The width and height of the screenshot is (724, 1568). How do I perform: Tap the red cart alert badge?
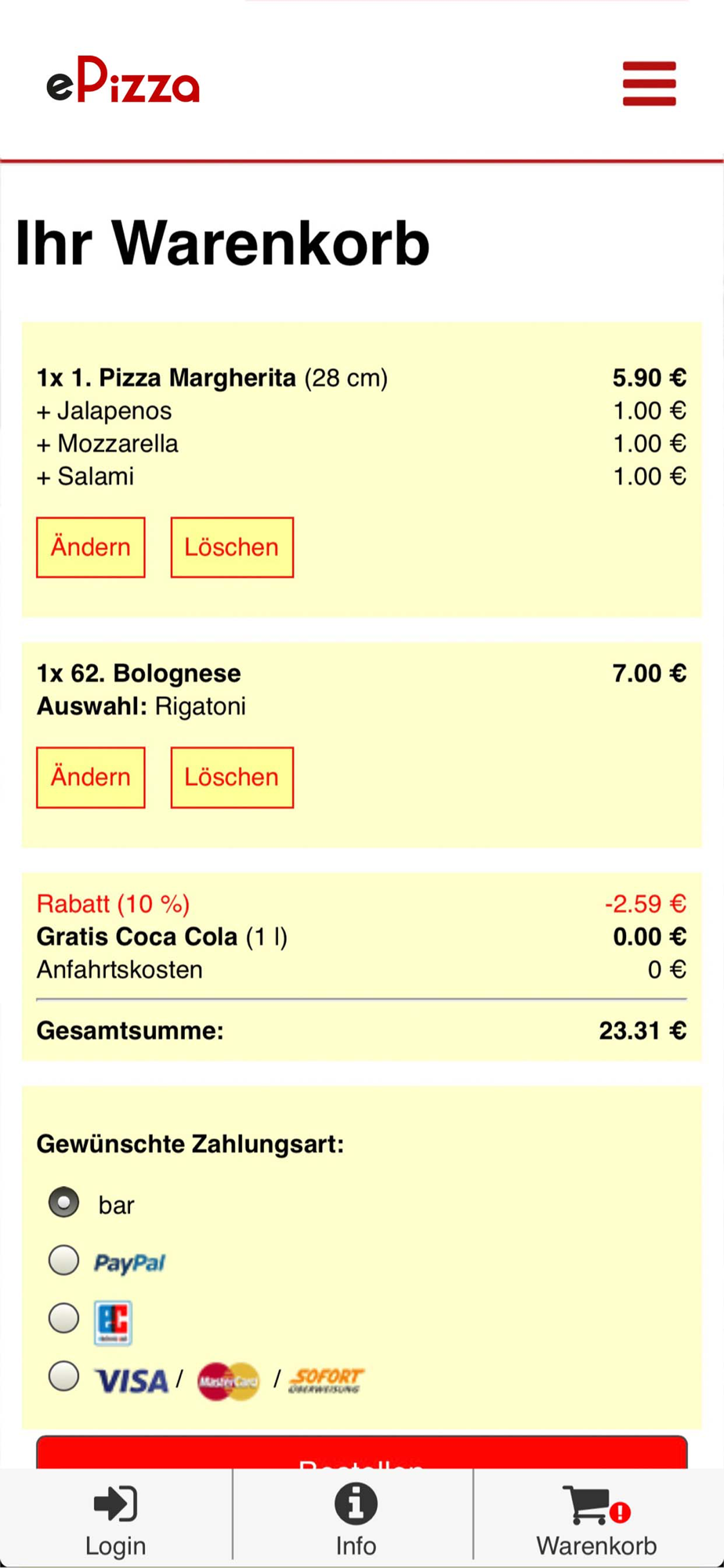click(x=621, y=1512)
